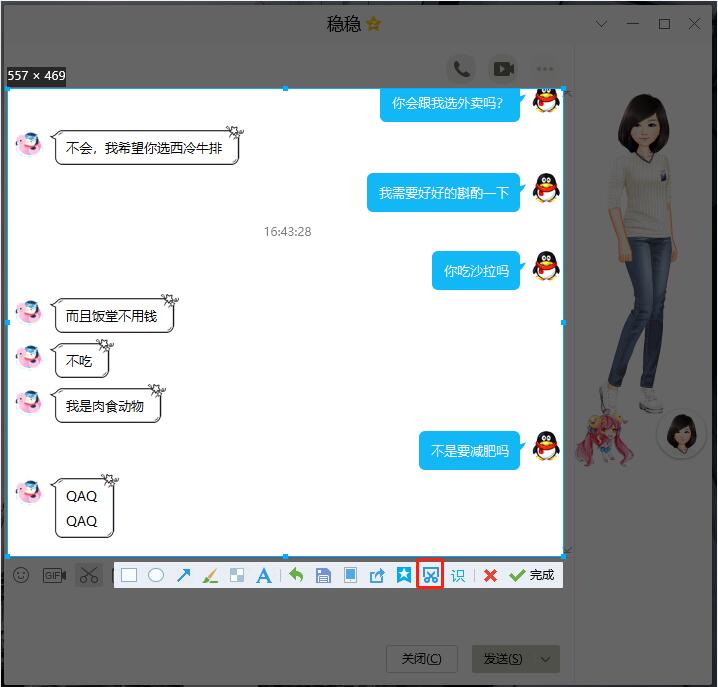Click the message 不吃

pyautogui.click(x=82, y=360)
